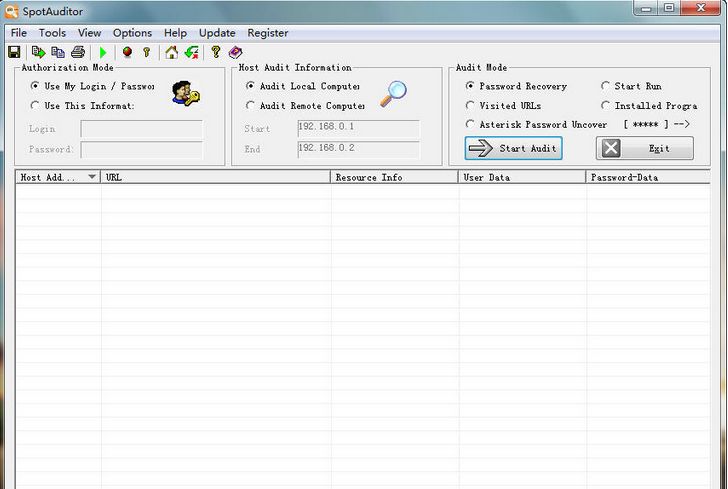Click the Copy toolbar icon
The width and height of the screenshot is (728, 489).
(x=58, y=52)
